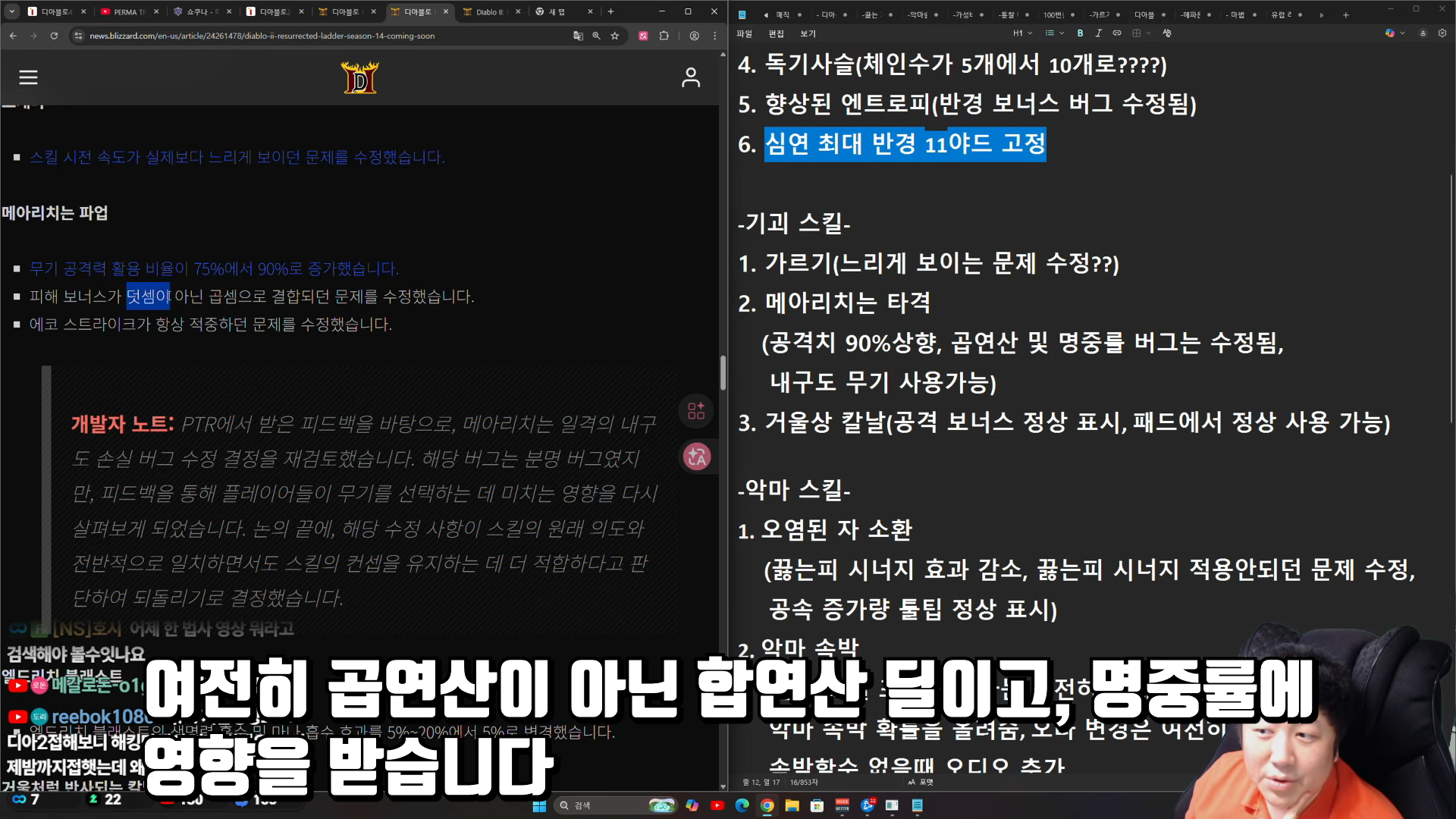Open Voice Meeter from the taskbar
Image resolution: width=1456 pixels, height=819 pixels.
(842, 805)
